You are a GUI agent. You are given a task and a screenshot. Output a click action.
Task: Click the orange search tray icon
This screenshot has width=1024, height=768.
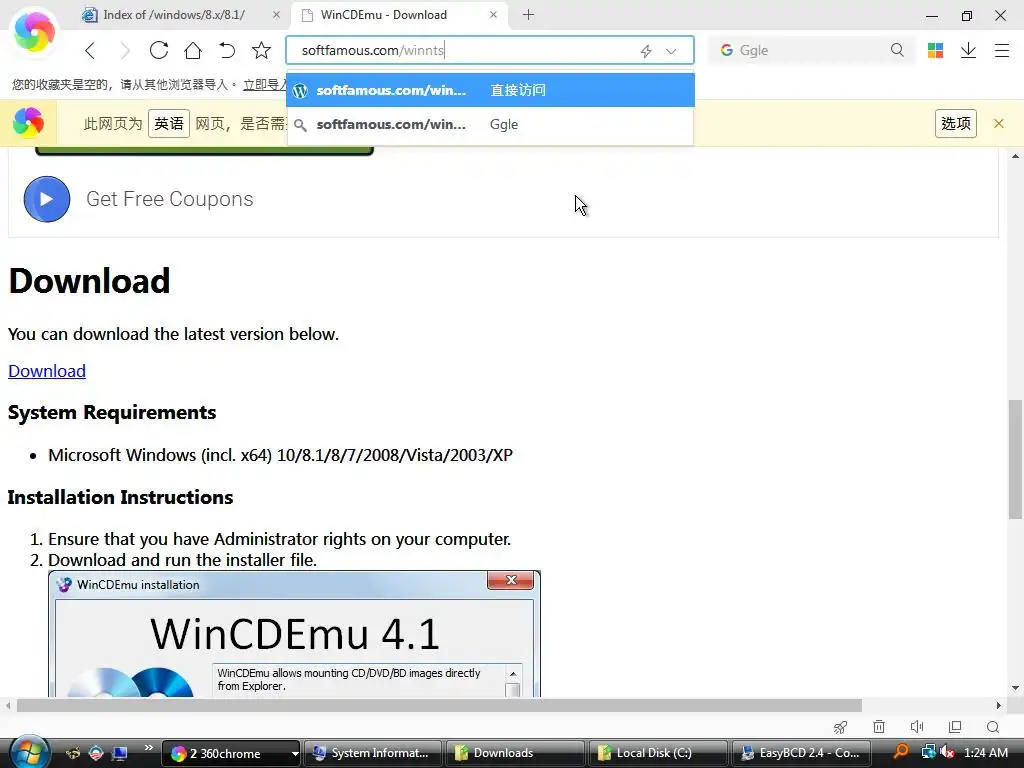(901, 752)
